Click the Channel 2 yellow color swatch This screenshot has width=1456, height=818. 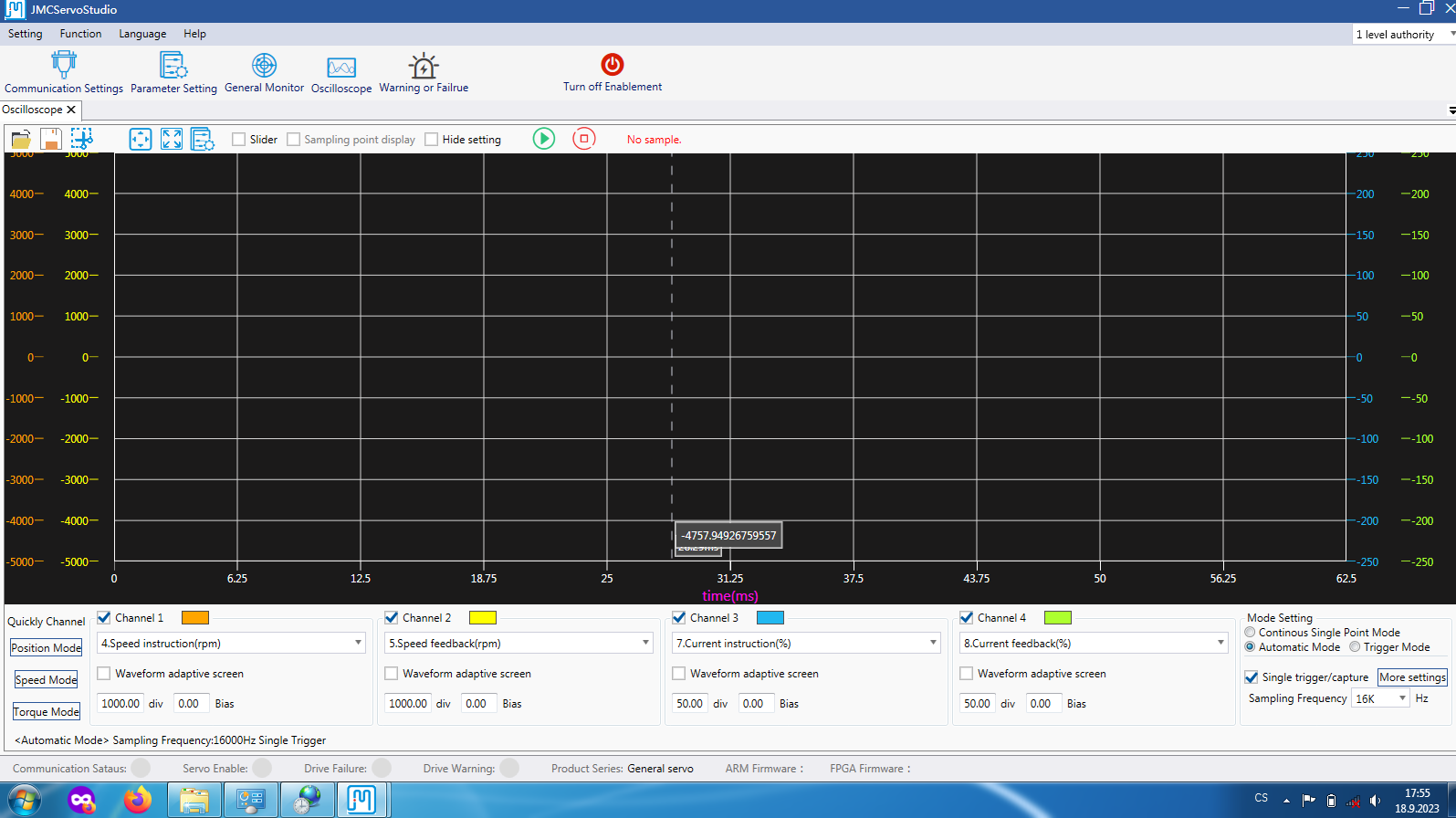click(x=482, y=618)
